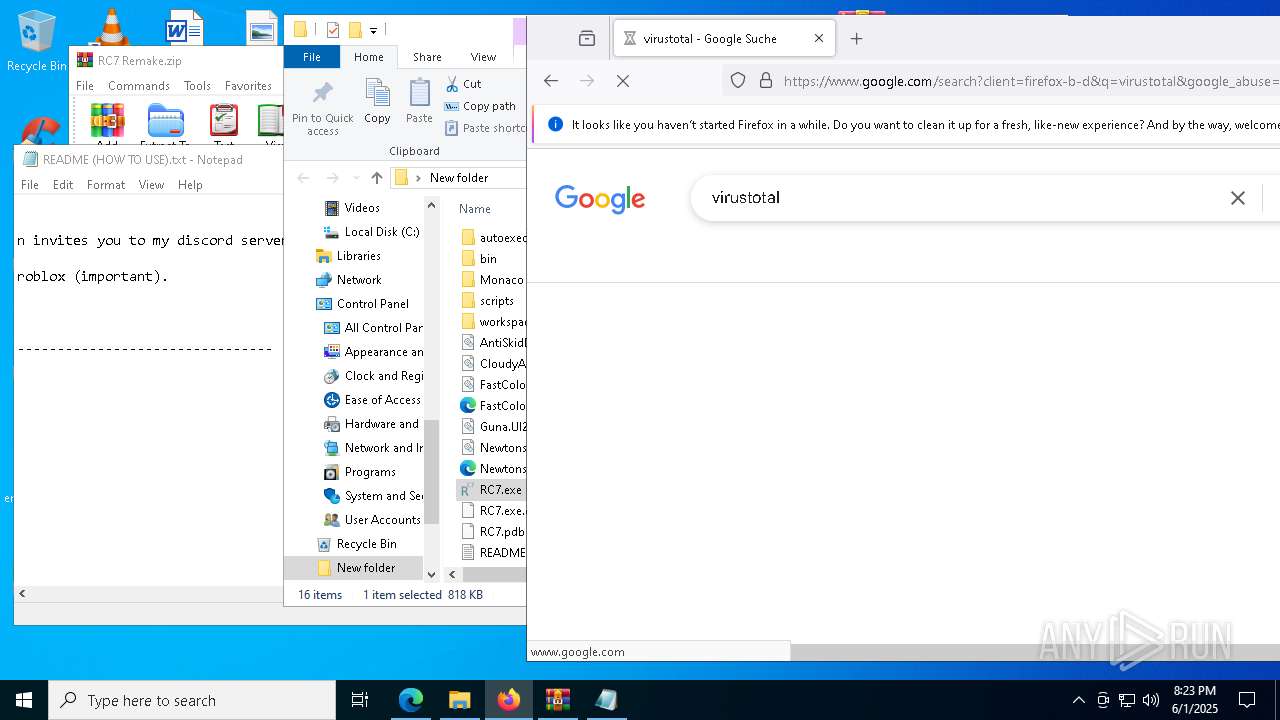Open WinRAR's Tools menu

click(x=197, y=86)
